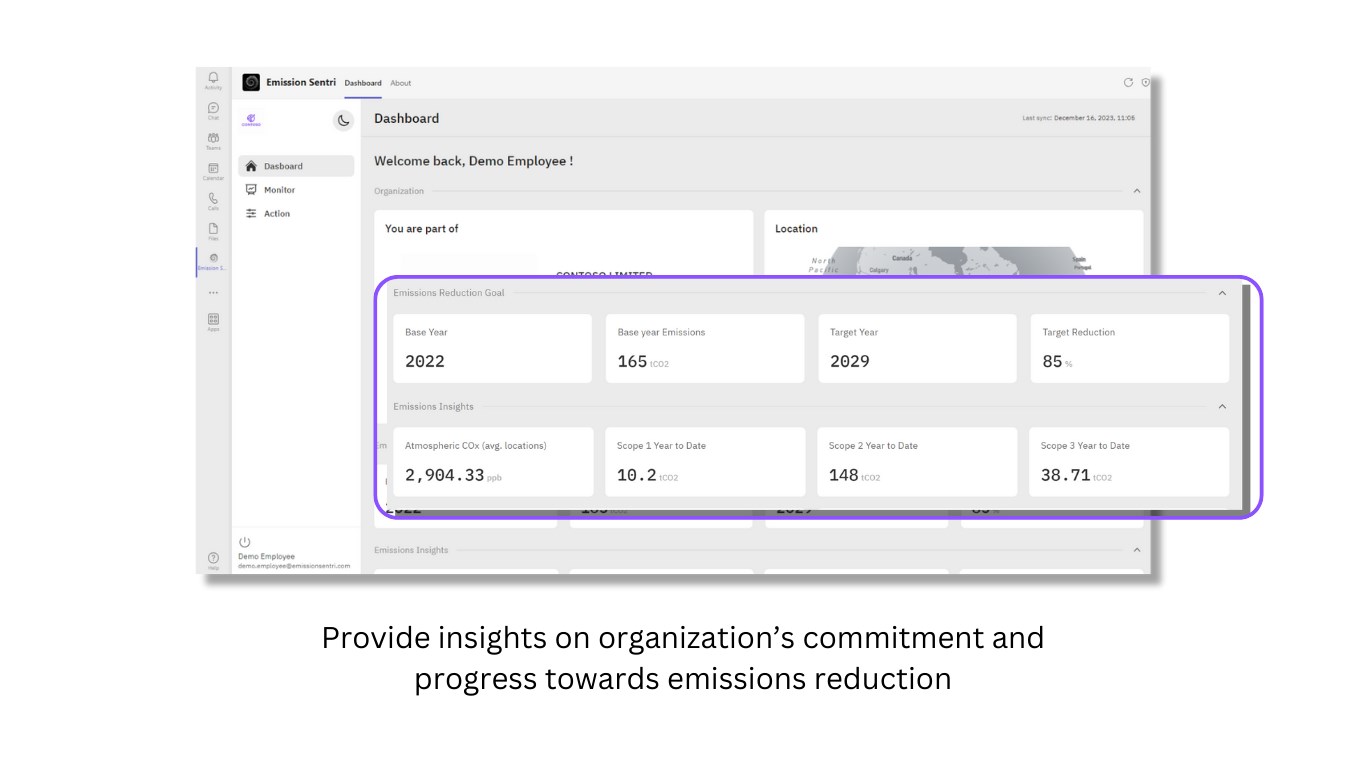Open Apps in the Teams sidebar
The width and height of the screenshot is (1366, 768).
click(x=213, y=321)
